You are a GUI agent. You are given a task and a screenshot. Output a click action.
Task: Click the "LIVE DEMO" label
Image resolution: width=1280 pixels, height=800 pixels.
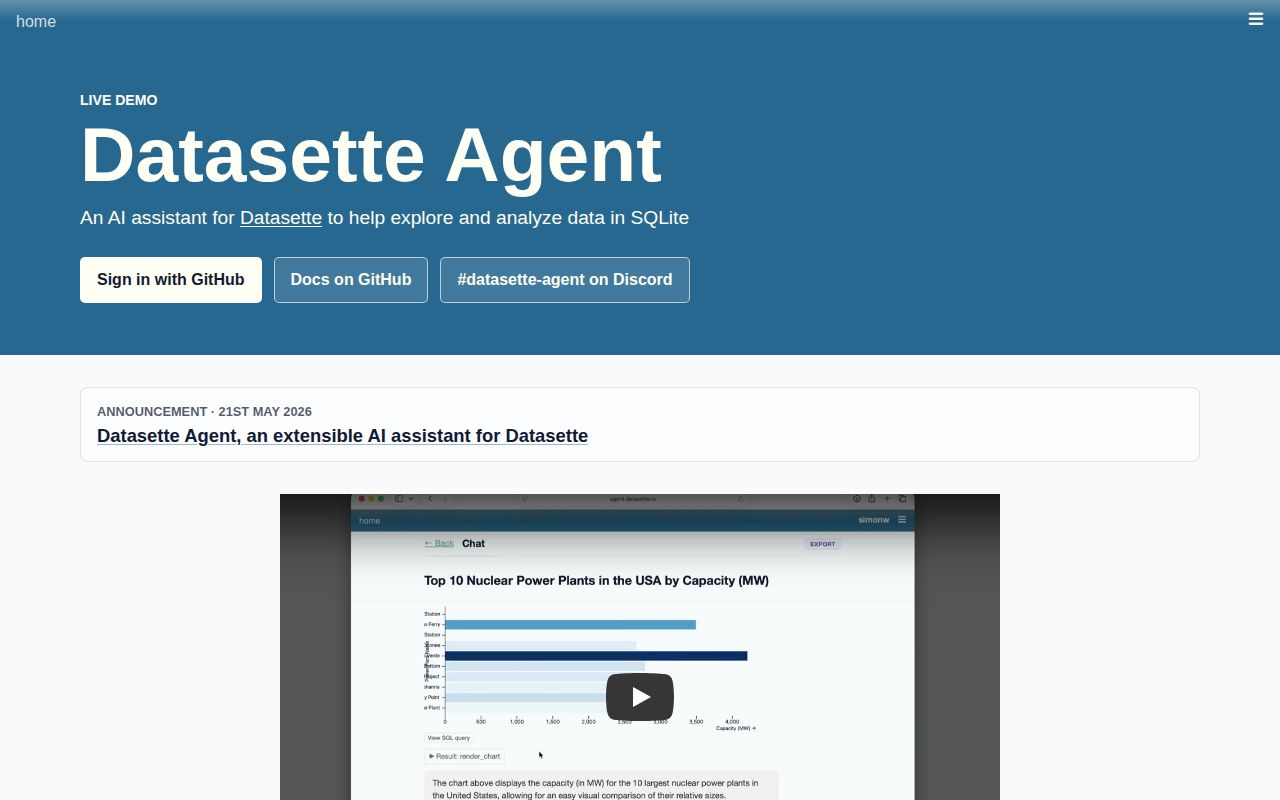119,100
